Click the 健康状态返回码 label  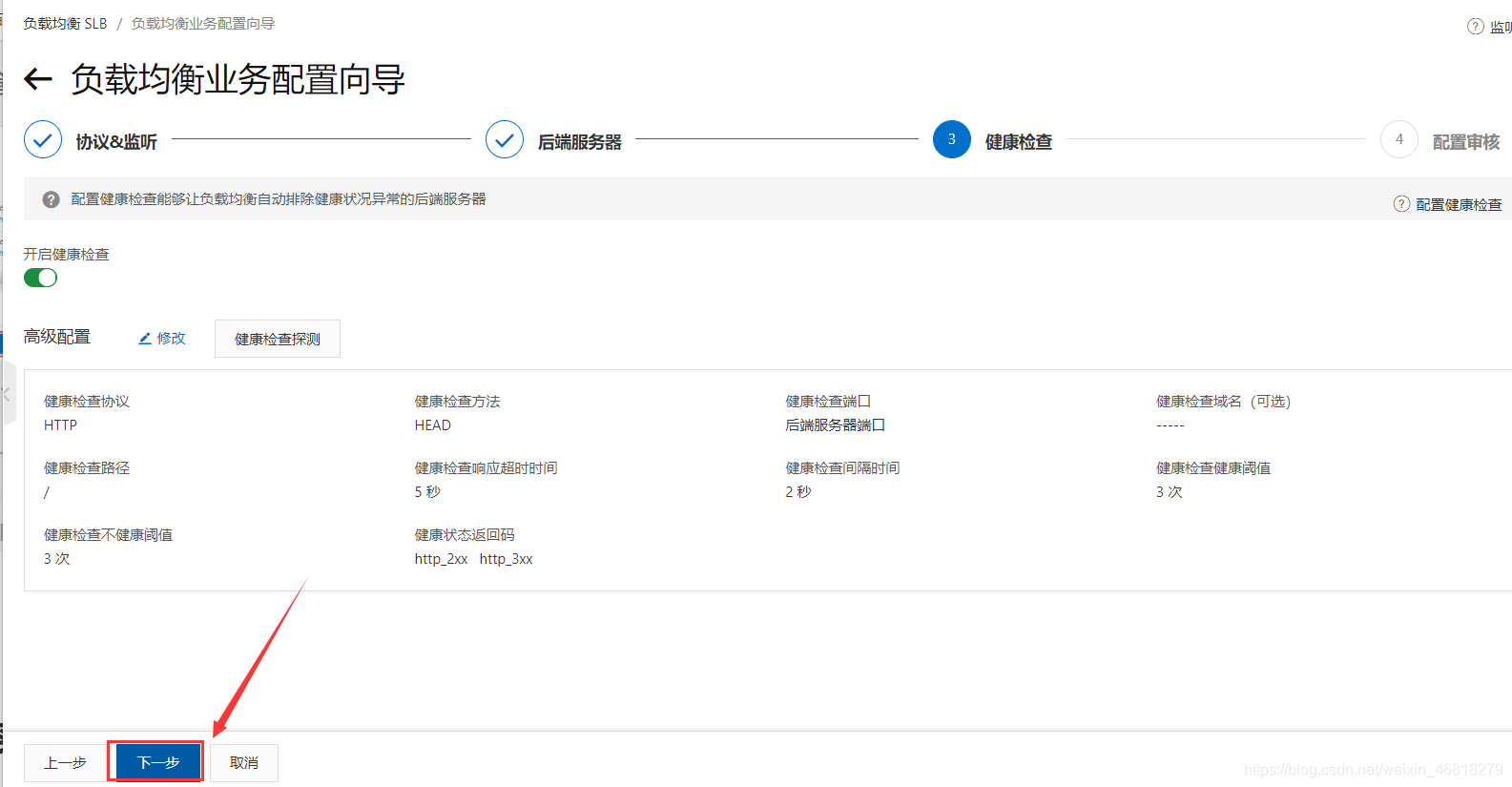465,535
